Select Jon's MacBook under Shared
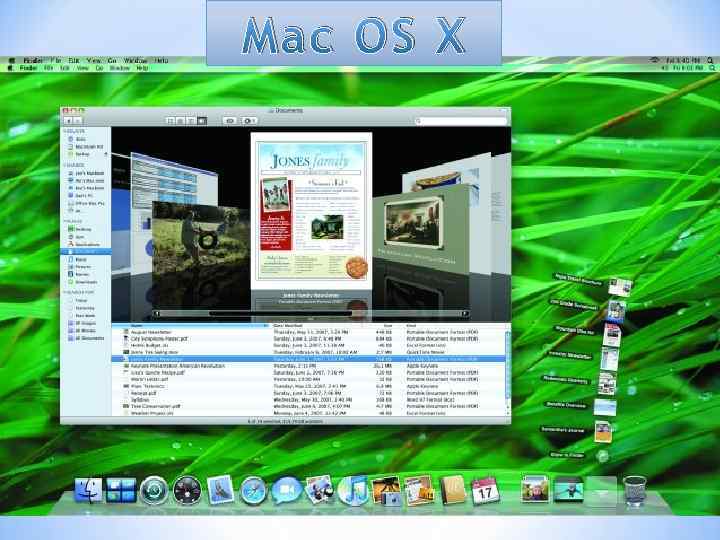Screen dimensions: 720x540 click(x=85, y=173)
